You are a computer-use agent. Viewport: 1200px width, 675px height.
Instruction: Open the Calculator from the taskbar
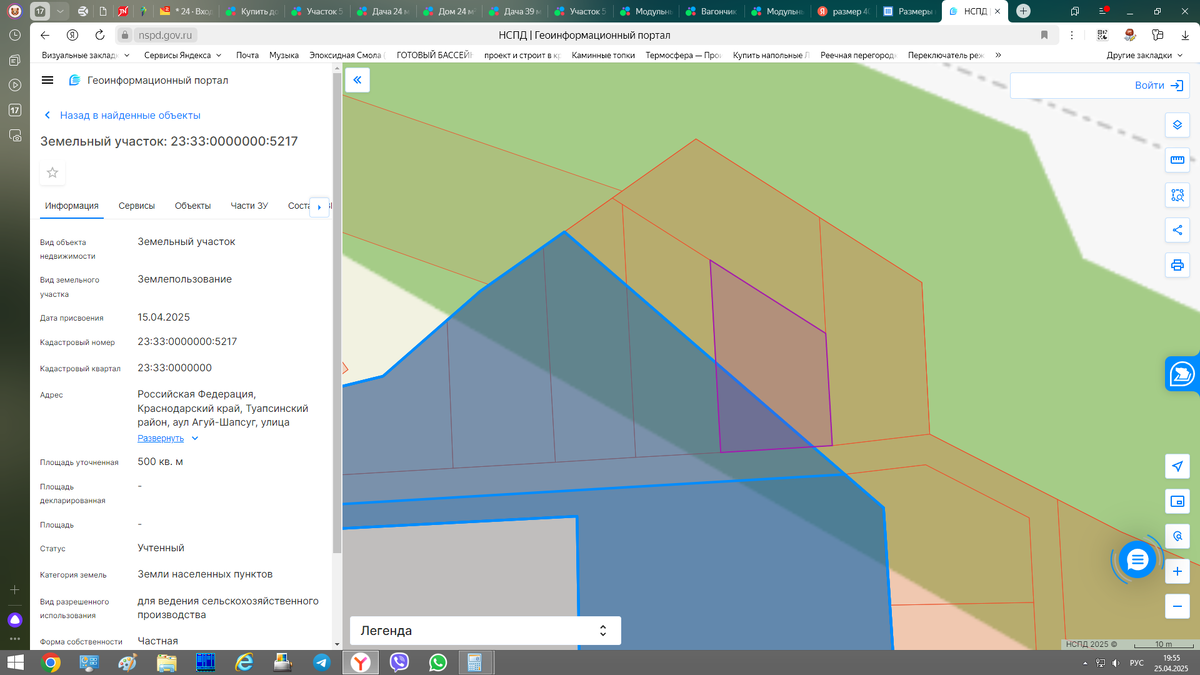[473, 662]
